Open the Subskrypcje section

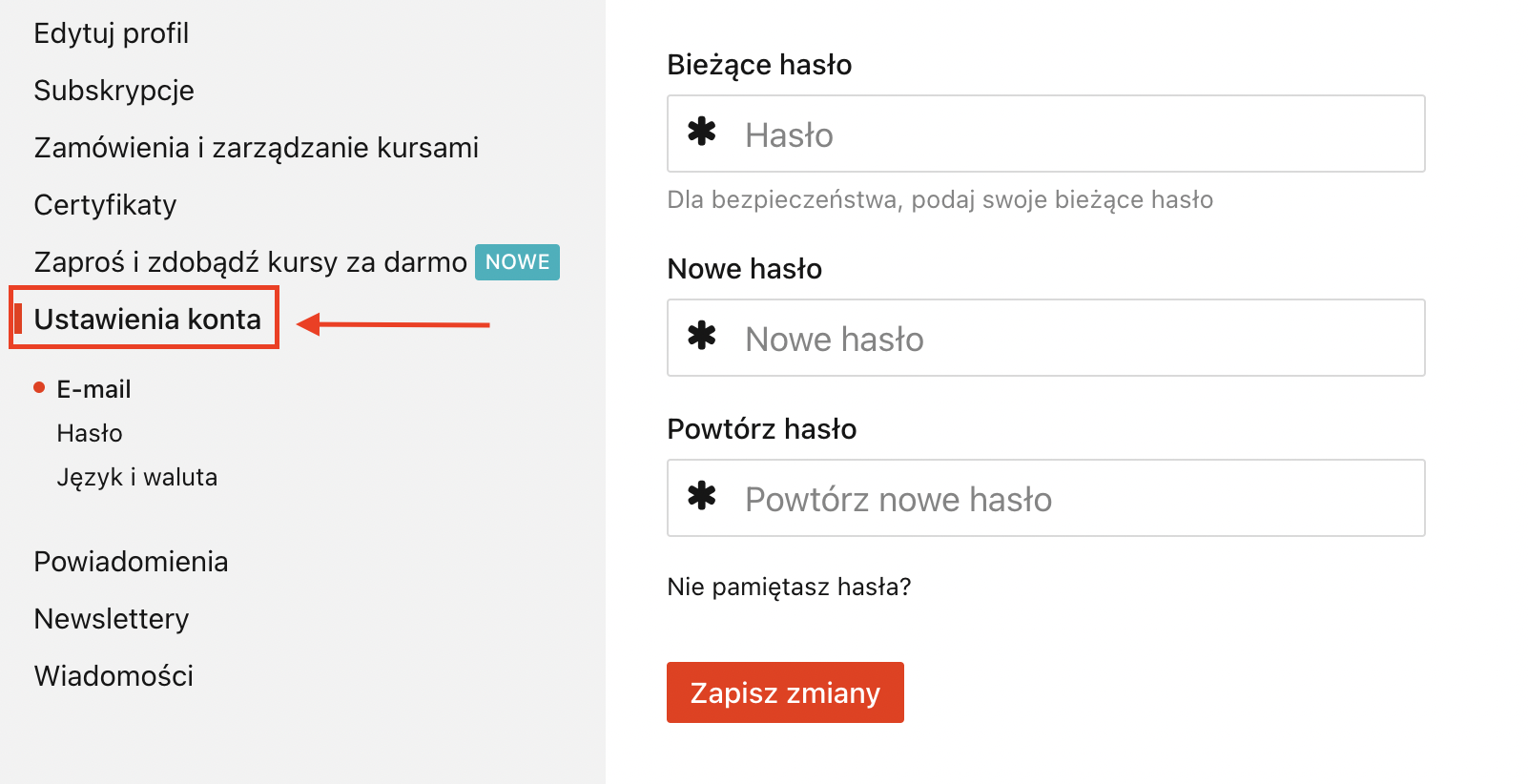pyautogui.click(x=114, y=91)
